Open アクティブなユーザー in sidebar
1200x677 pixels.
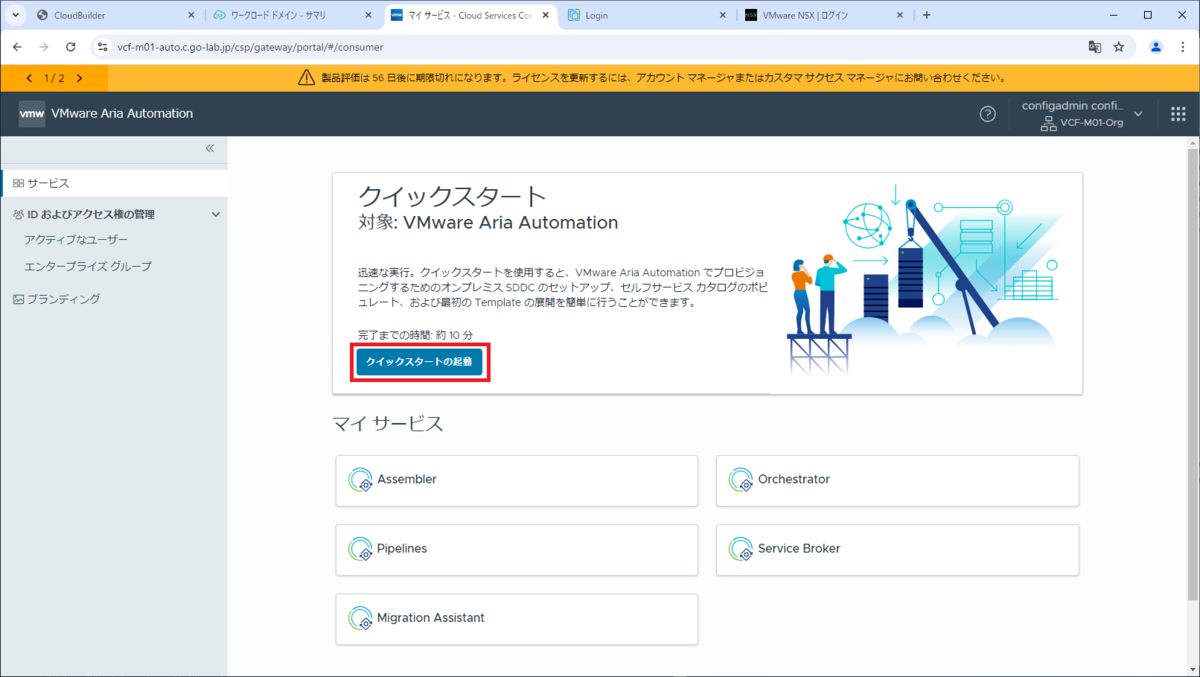point(76,240)
